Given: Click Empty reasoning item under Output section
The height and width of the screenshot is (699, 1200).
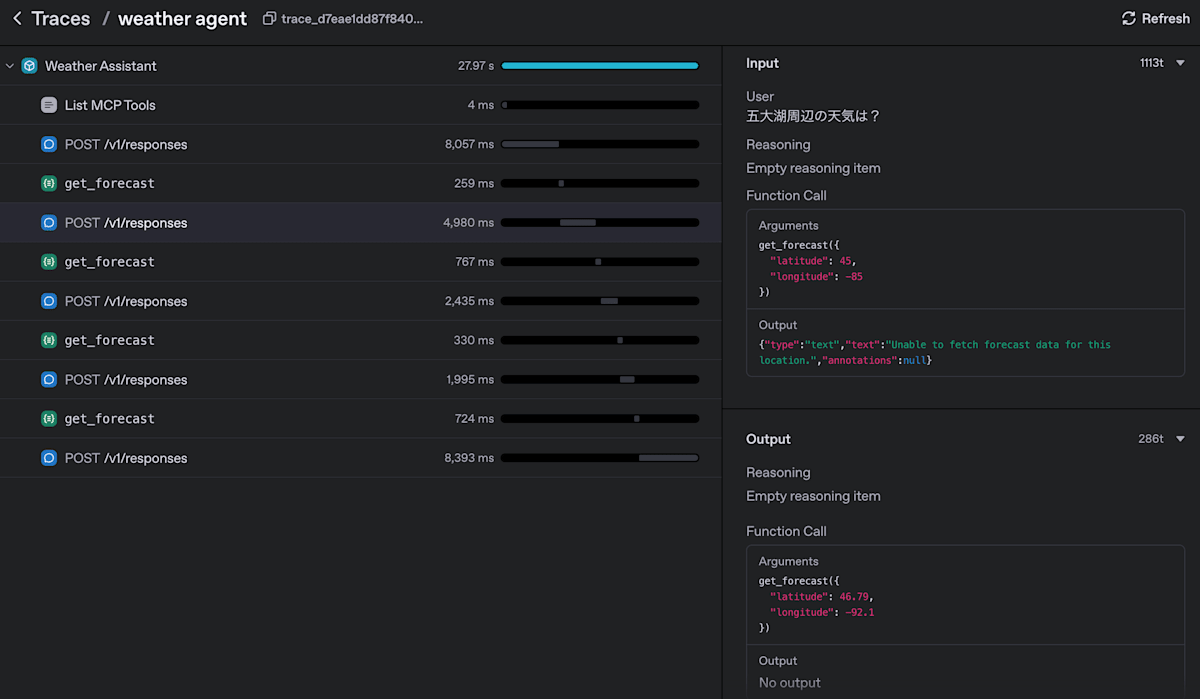Looking at the screenshot, I should pos(814,496).
